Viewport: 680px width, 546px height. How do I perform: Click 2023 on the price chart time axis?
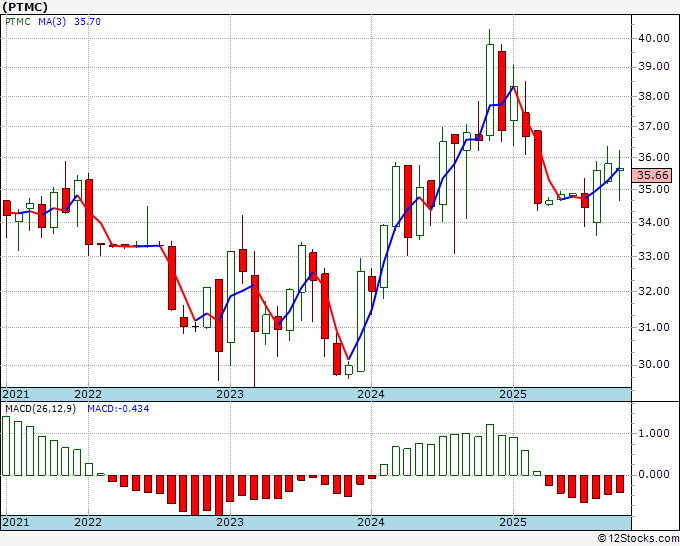[x=230, y=394]
